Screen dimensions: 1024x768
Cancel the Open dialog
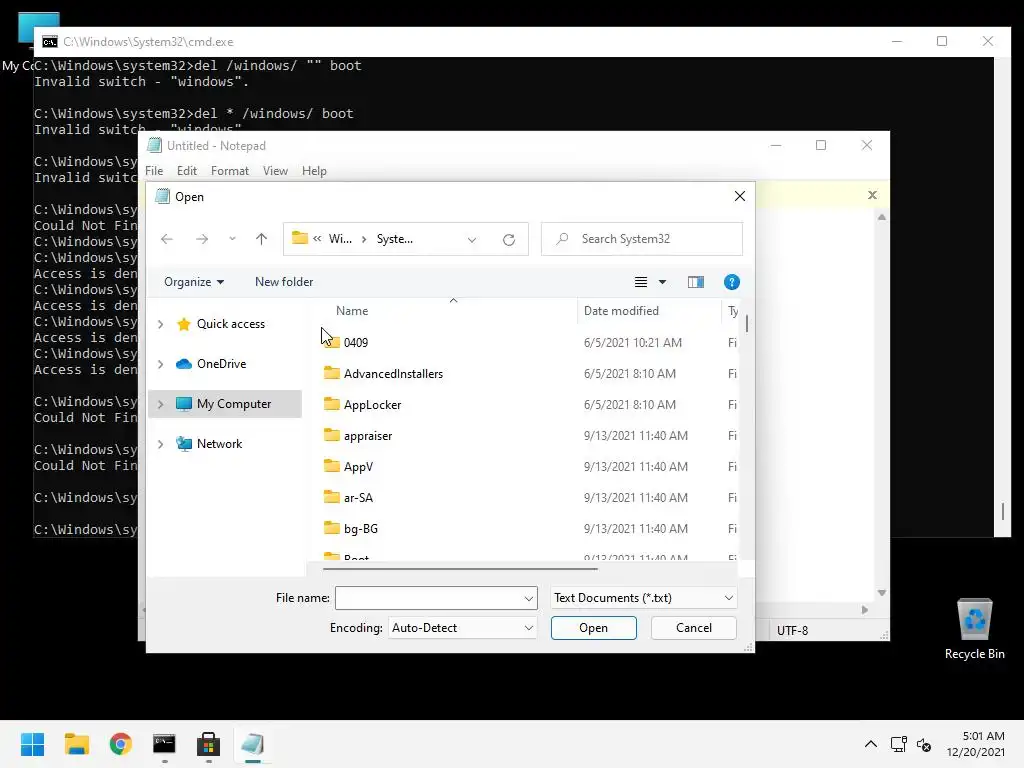[694, 628]
